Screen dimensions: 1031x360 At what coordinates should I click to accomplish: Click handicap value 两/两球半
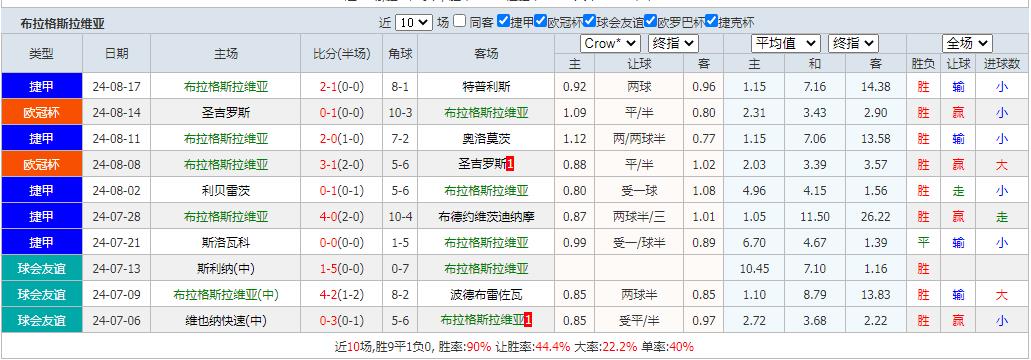[638, 139]
